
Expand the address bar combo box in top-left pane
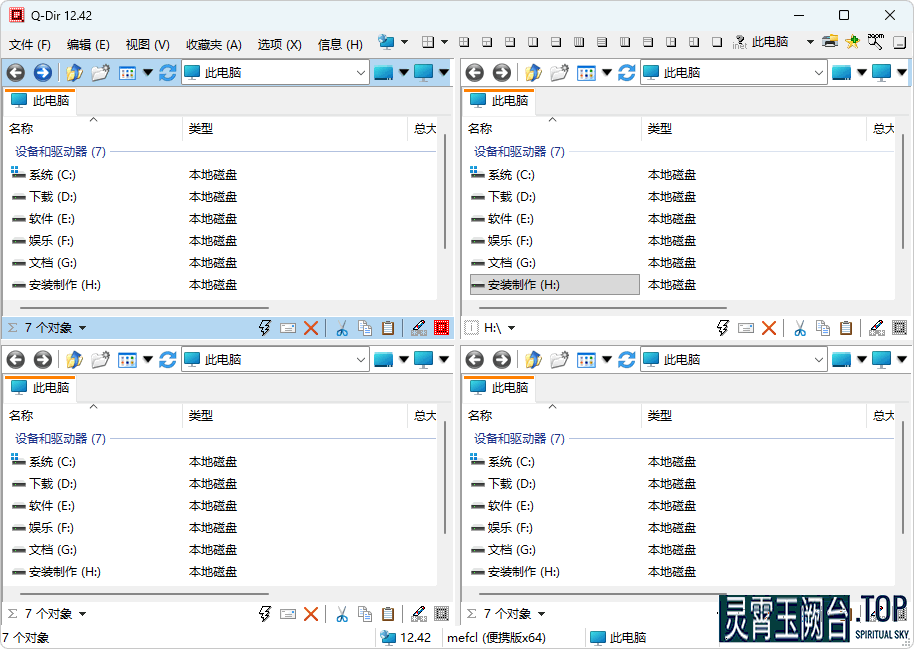361,73
